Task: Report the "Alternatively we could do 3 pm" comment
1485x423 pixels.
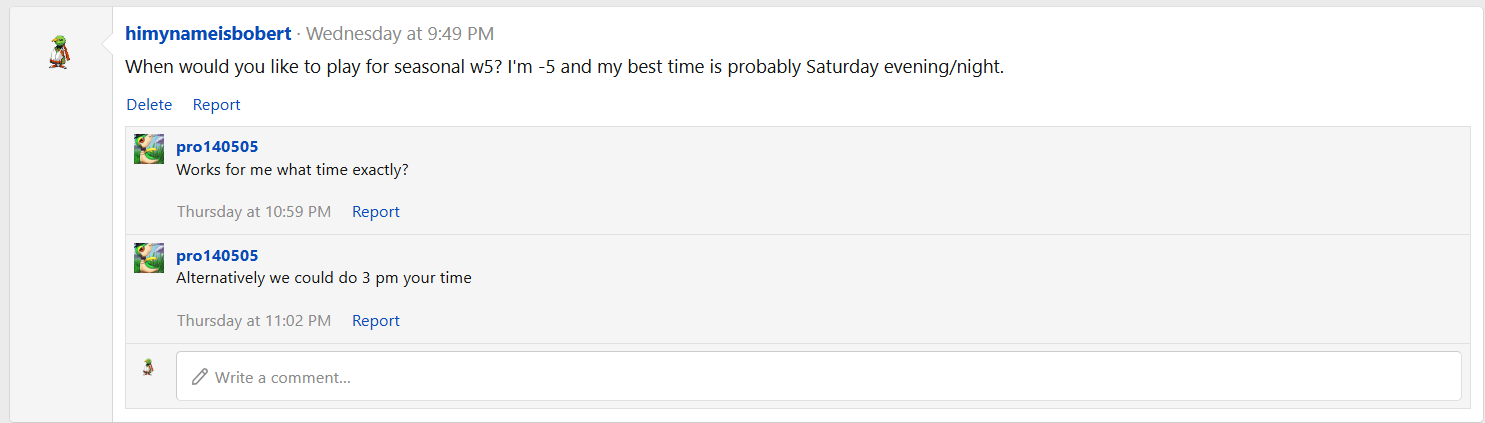Action: pyautogui.click(x=375, y=321)
